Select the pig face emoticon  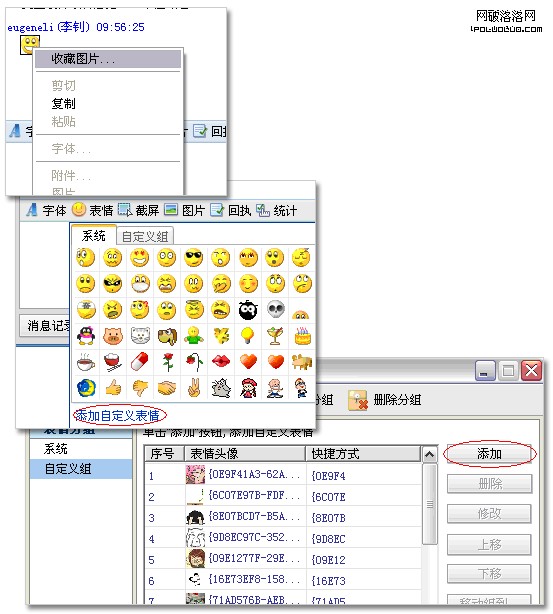(x=113, y=336)
